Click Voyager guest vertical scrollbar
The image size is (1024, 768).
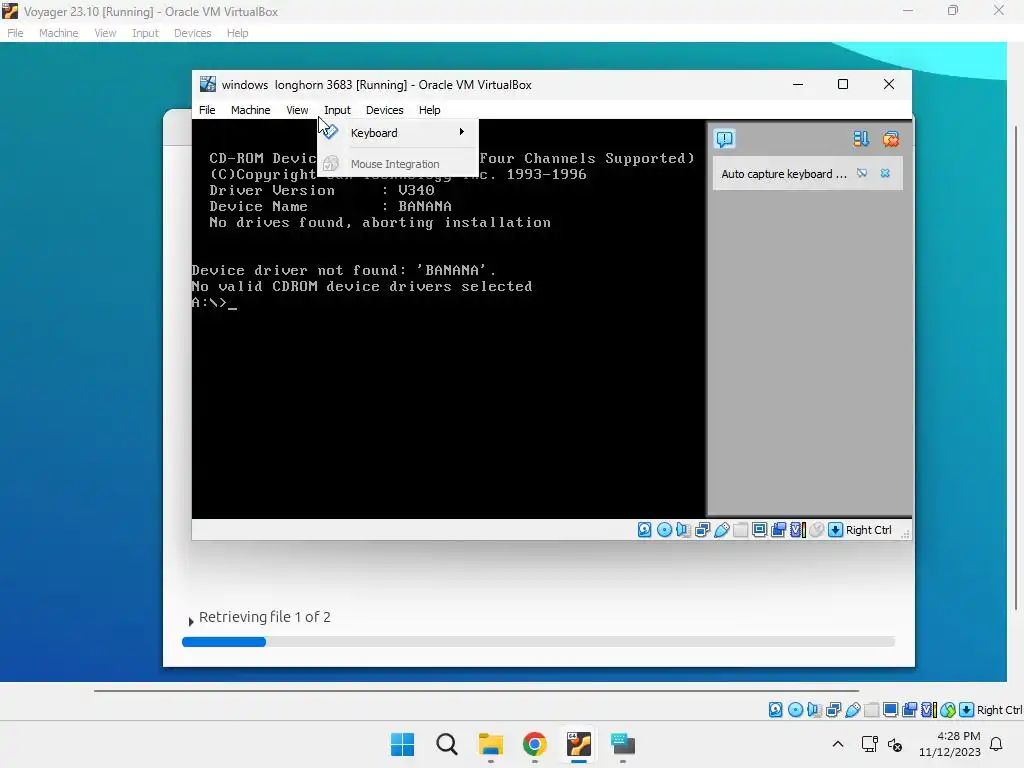coord(1016,369)
